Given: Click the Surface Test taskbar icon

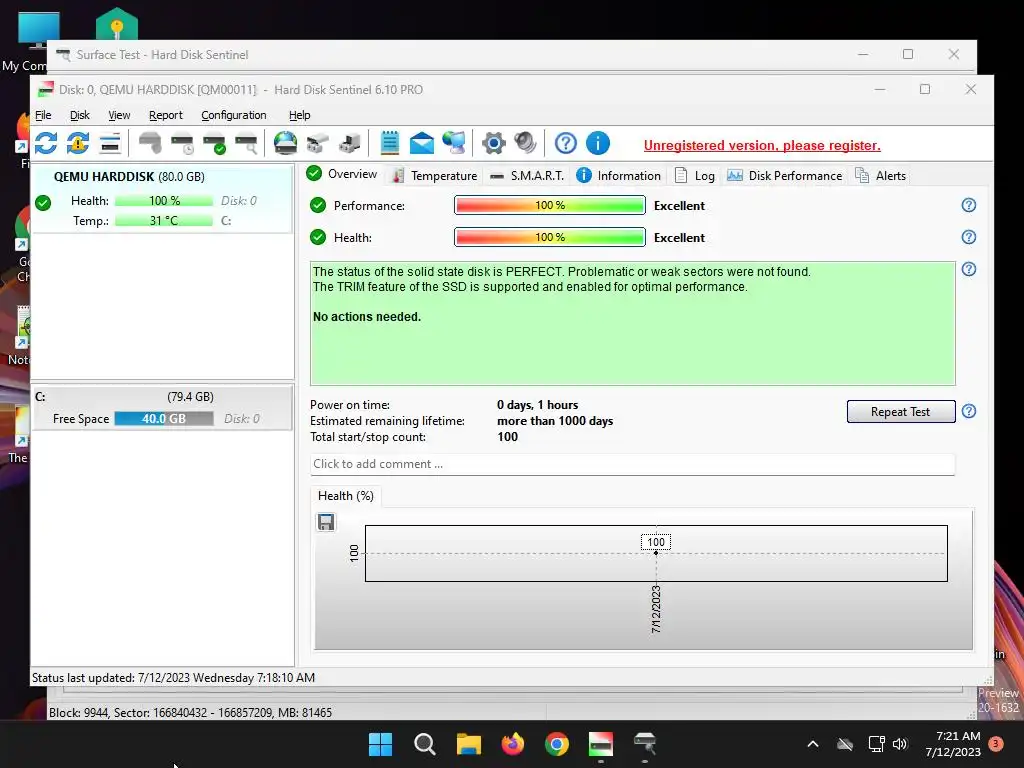Looking at the screenshot, I should [x=645, y=744].
